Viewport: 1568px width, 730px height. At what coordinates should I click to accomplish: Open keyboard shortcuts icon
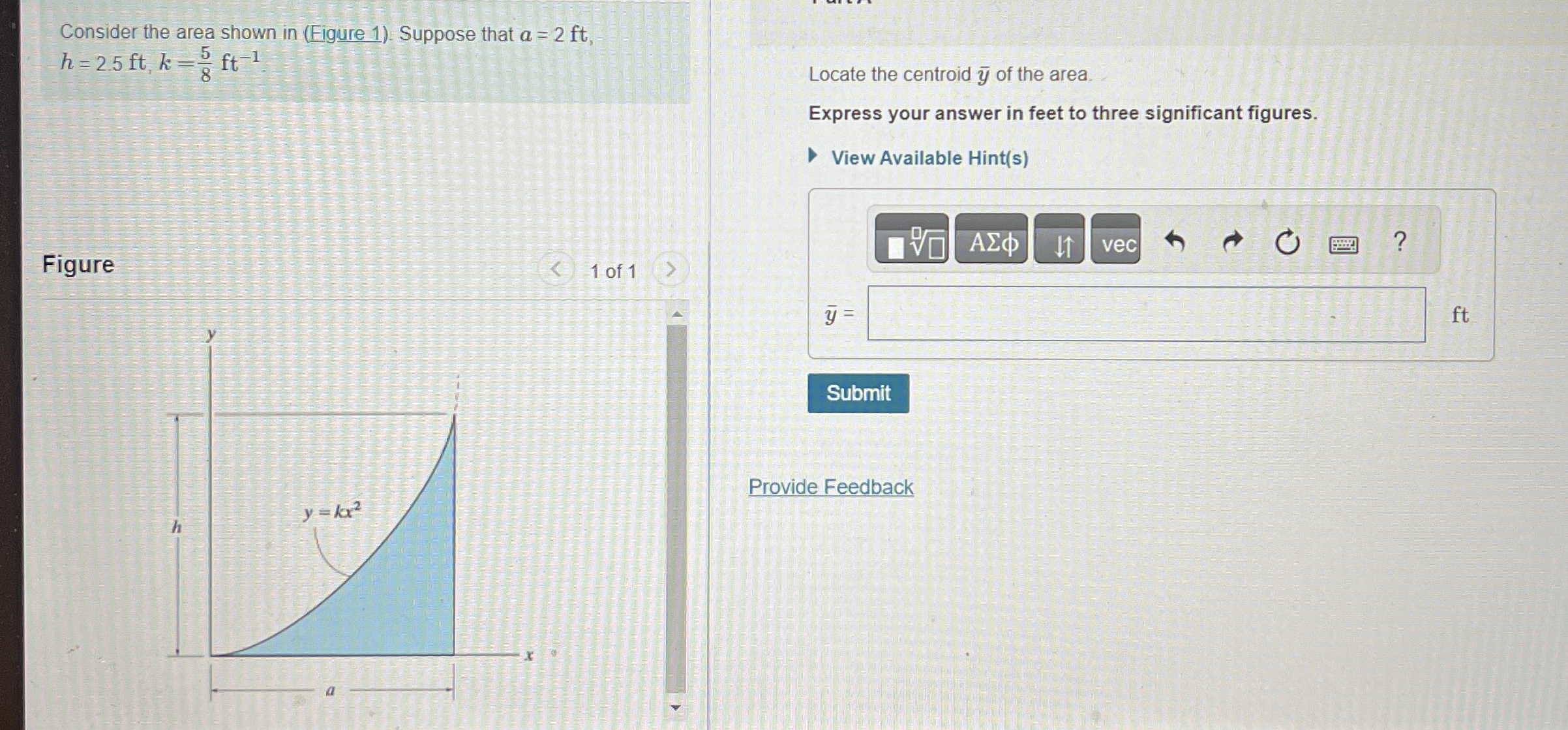point(1344,244)
